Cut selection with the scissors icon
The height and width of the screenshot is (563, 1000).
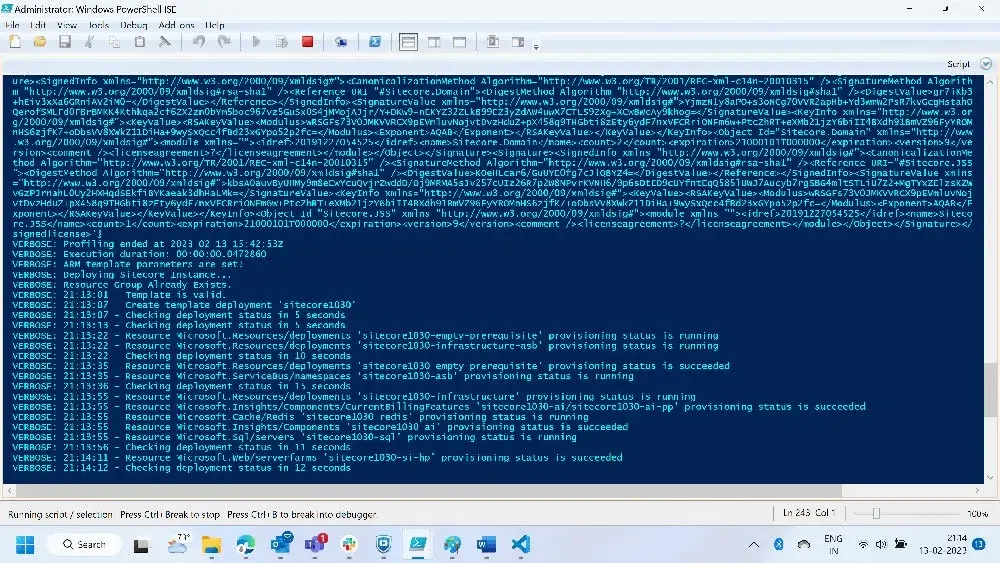tap(89, 42)
